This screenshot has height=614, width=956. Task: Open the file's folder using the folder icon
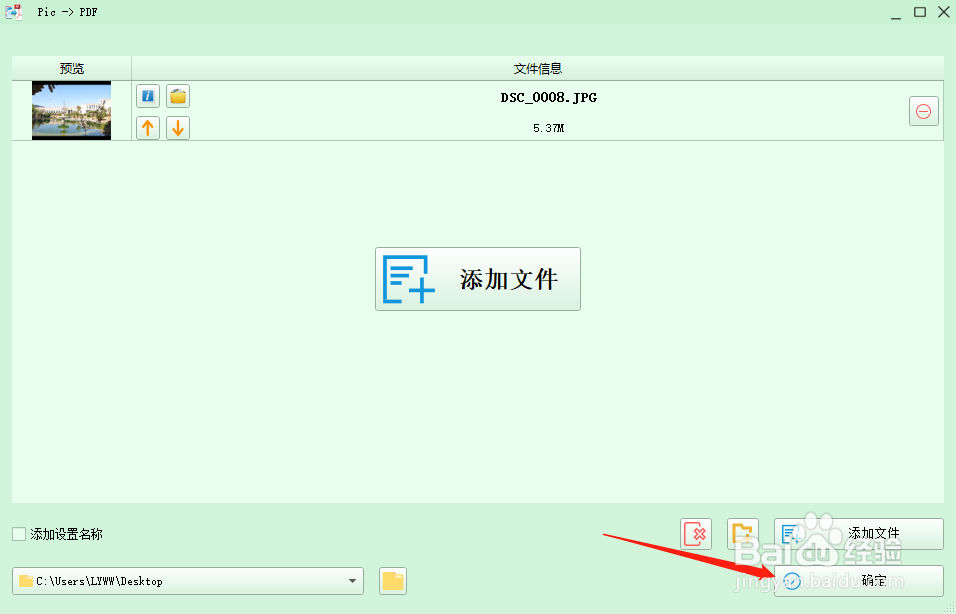(177, 95)
